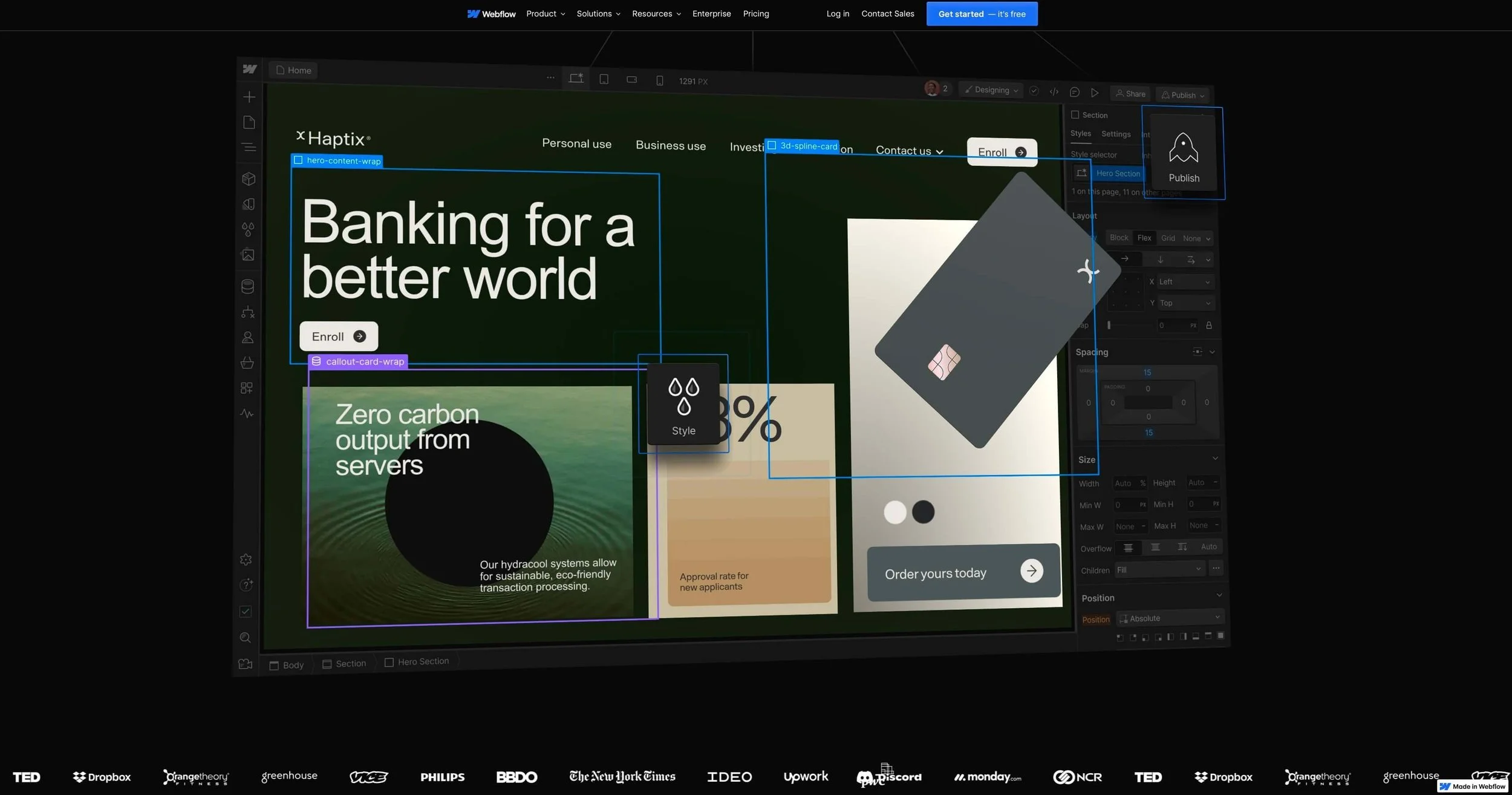Expand the Product menu in navbar
This screenshot has height=795, width=1512.
pos(546,13)
